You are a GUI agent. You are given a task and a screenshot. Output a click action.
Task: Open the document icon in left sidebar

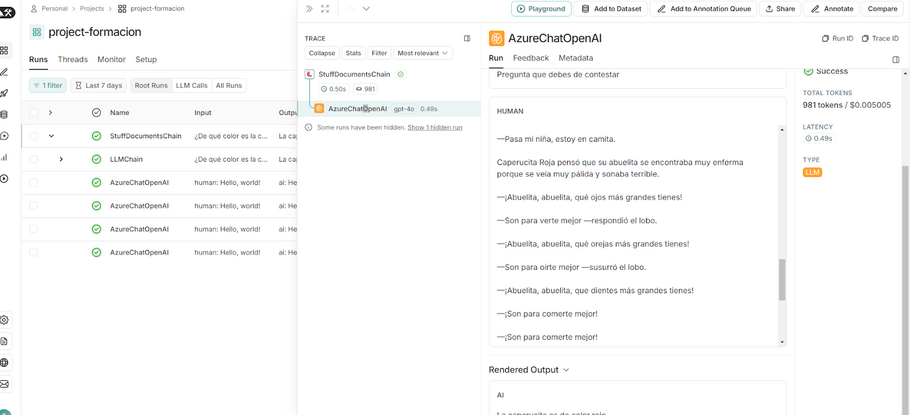tap(5, 341)
